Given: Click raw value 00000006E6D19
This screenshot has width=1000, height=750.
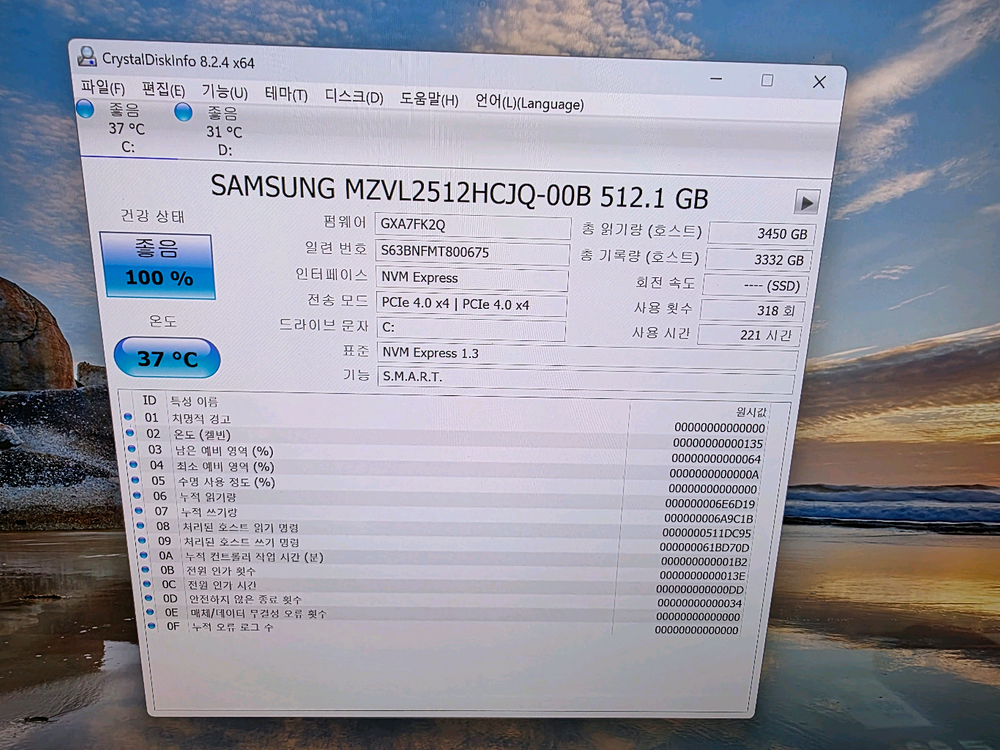Looking at the screenshot, I should (710, 504).
